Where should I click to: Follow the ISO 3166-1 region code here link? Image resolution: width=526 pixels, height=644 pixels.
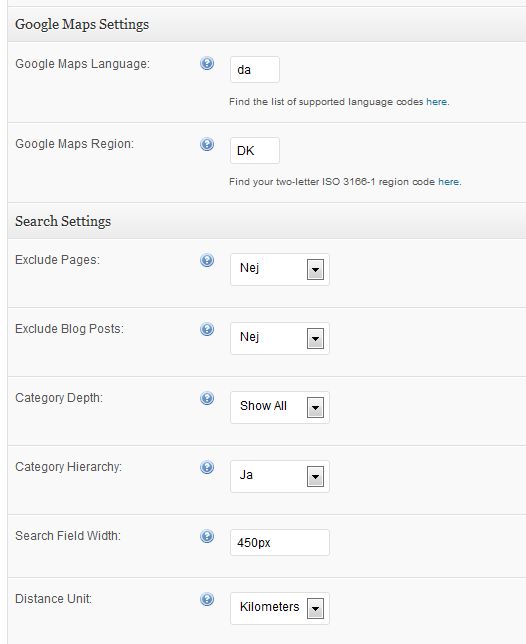point(448,182)
